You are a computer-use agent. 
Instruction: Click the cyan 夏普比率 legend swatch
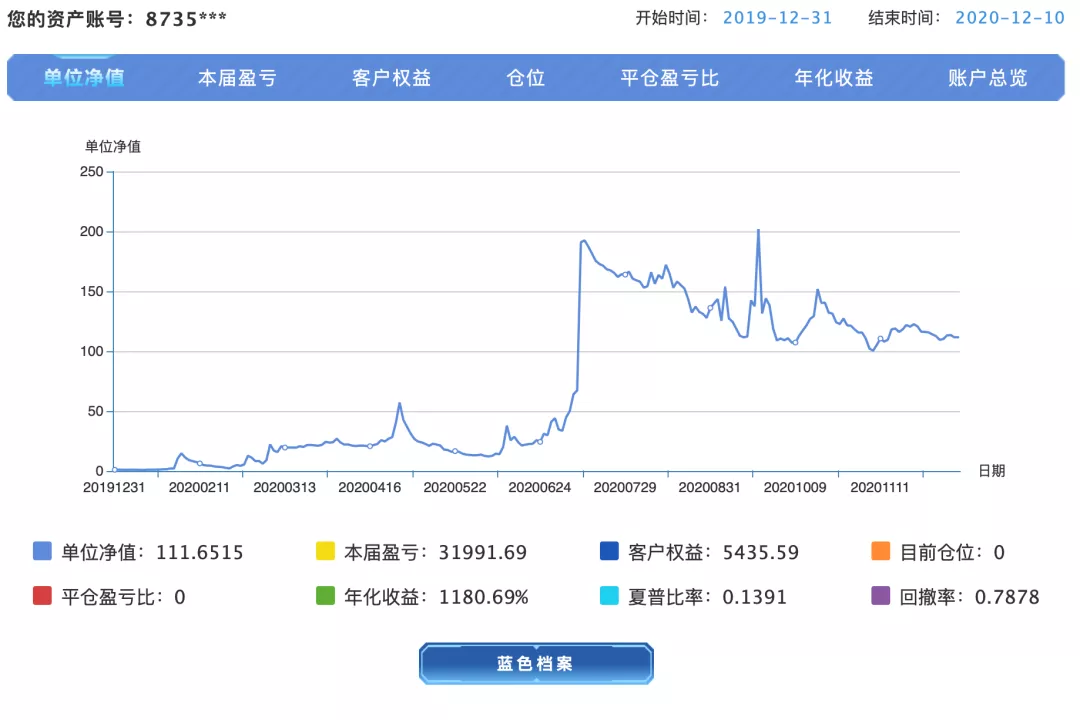coord(609,595)
